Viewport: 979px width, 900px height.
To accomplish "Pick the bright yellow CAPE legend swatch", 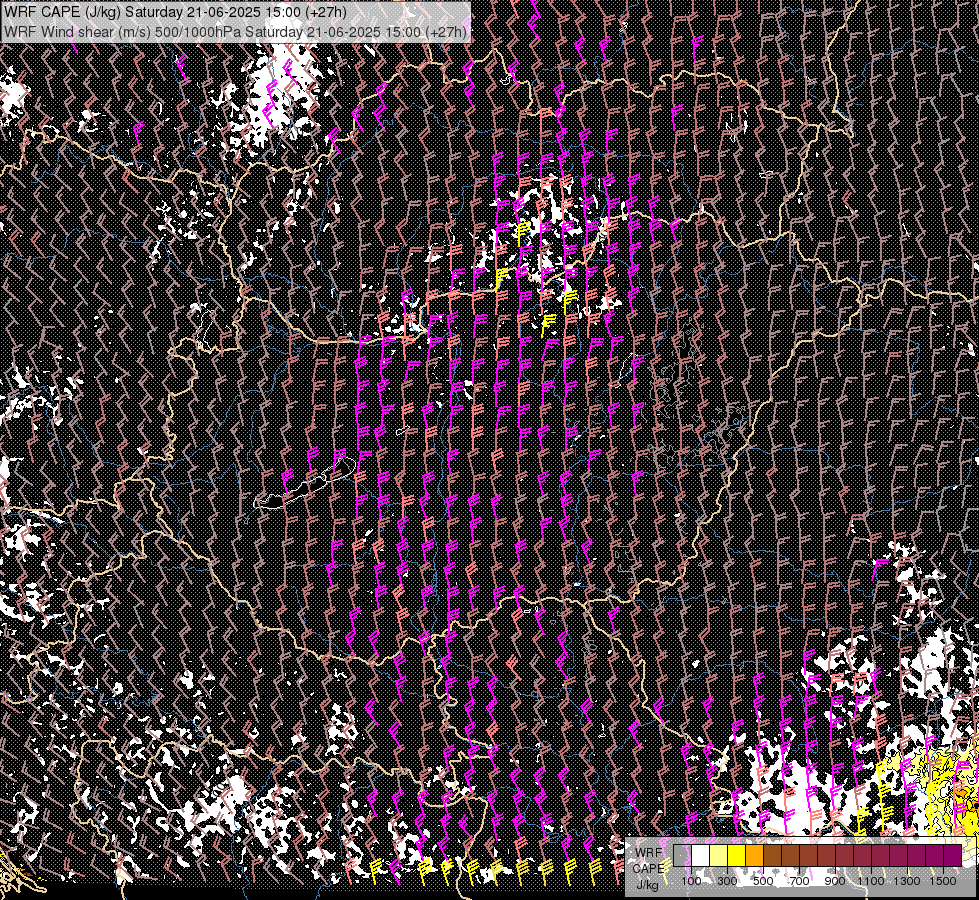I will point(737,856).
